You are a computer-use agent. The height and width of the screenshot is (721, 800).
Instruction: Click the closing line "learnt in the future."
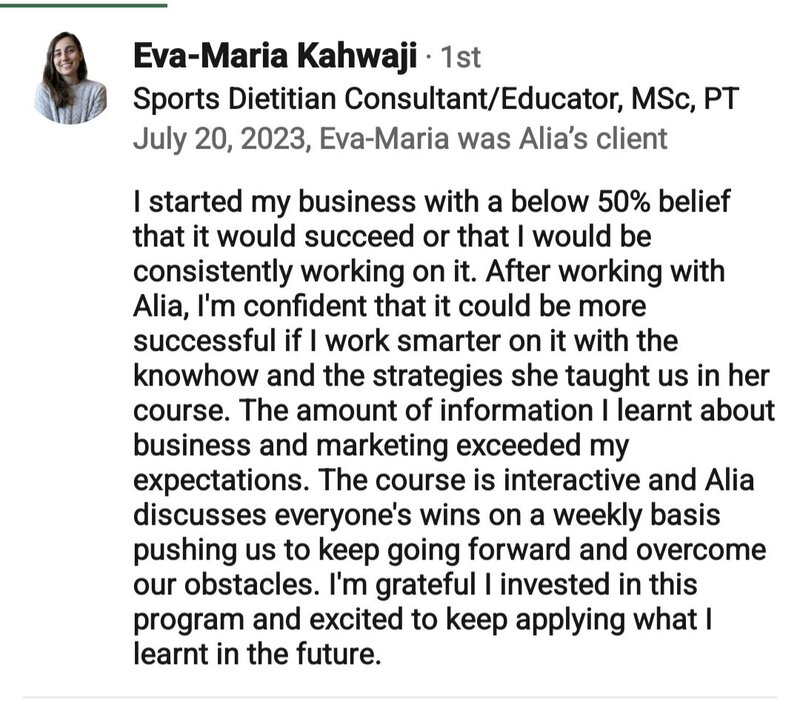[257, 654]
